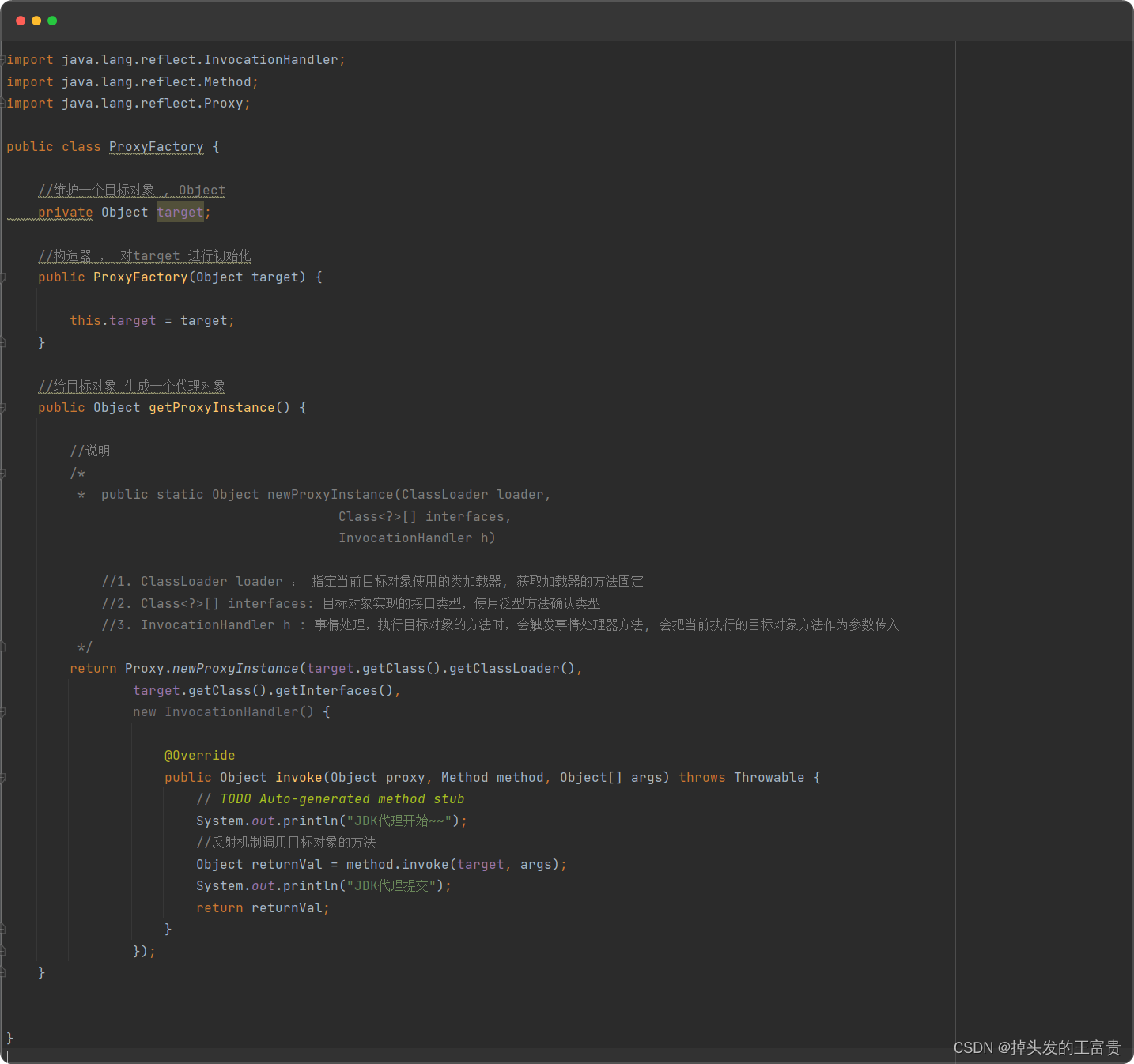The width and height of the screenshot is (1134, 1064).
Task: Collapse the imports fold marker at InvocationHandler import
Action: 2,60
